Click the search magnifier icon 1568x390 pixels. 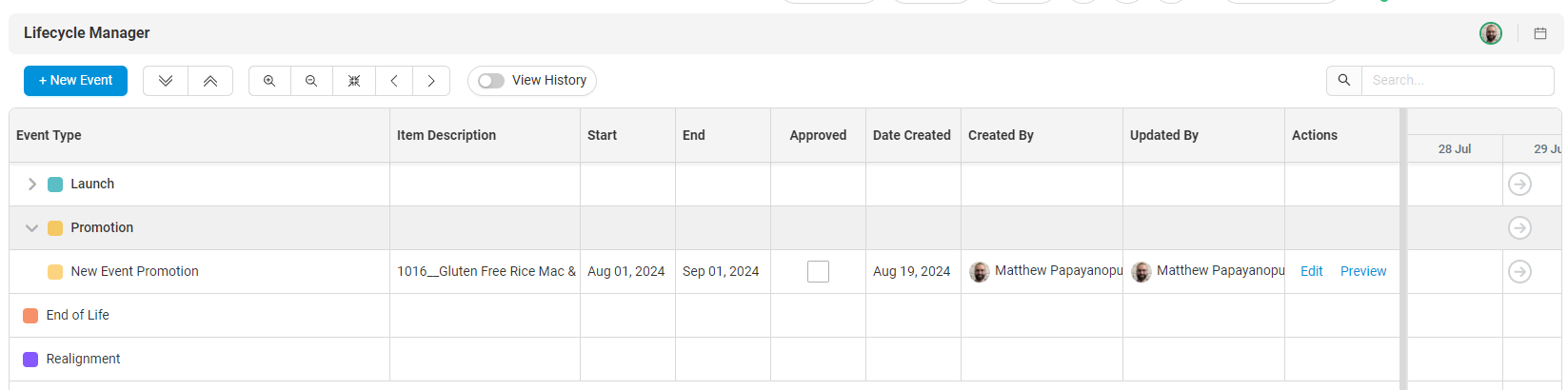pyautogui.click(x=1344, y=81)
